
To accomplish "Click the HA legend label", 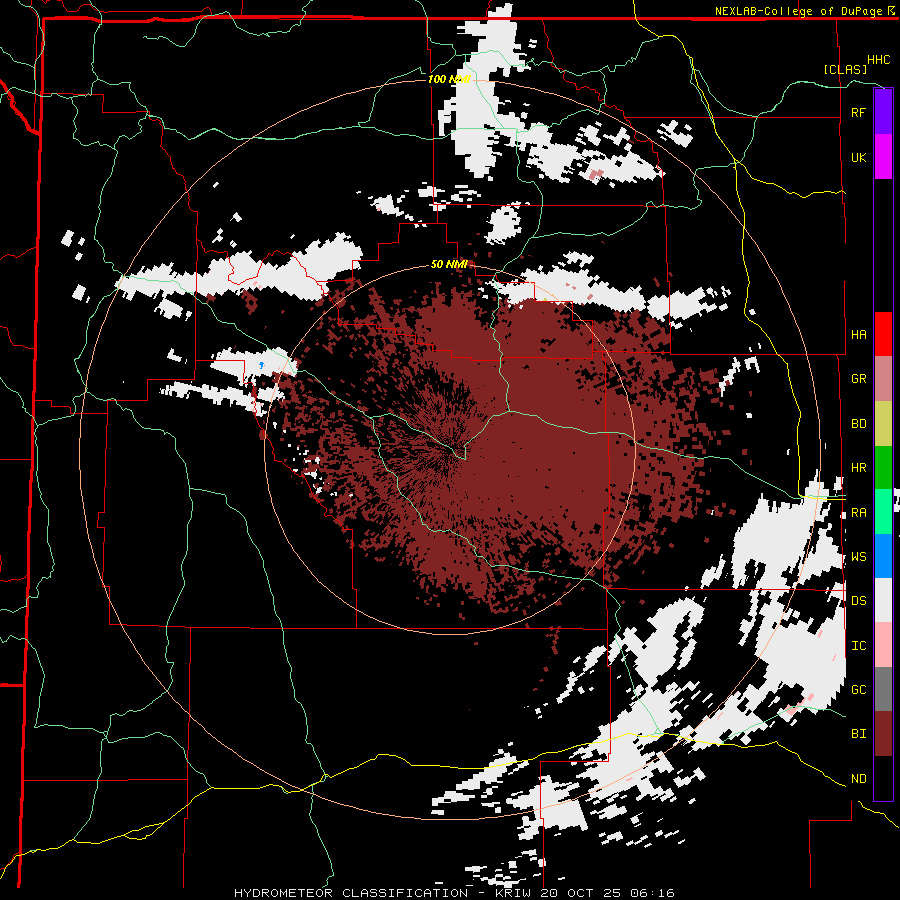I will 858,335.
